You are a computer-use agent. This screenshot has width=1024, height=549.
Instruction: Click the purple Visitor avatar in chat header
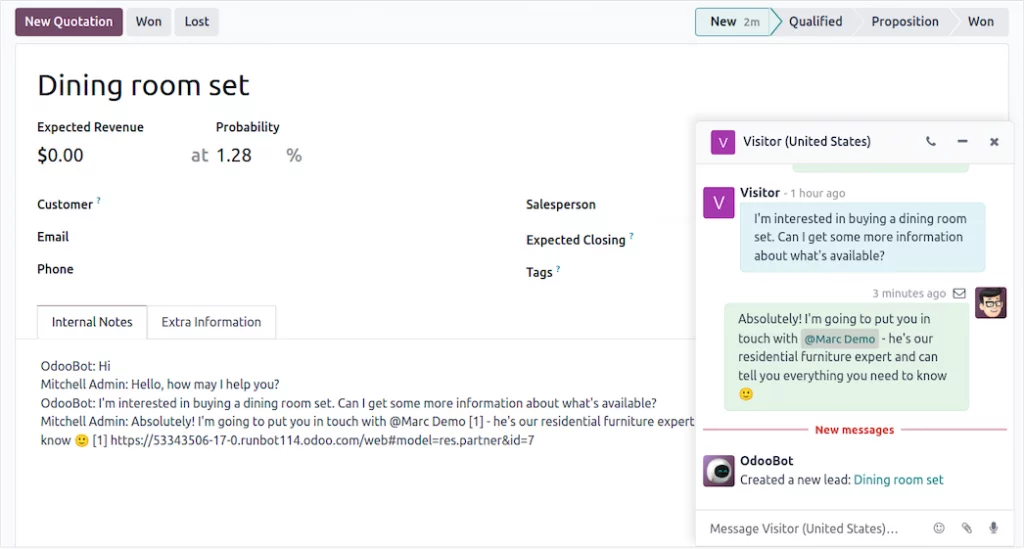click(x=722, y=142)
